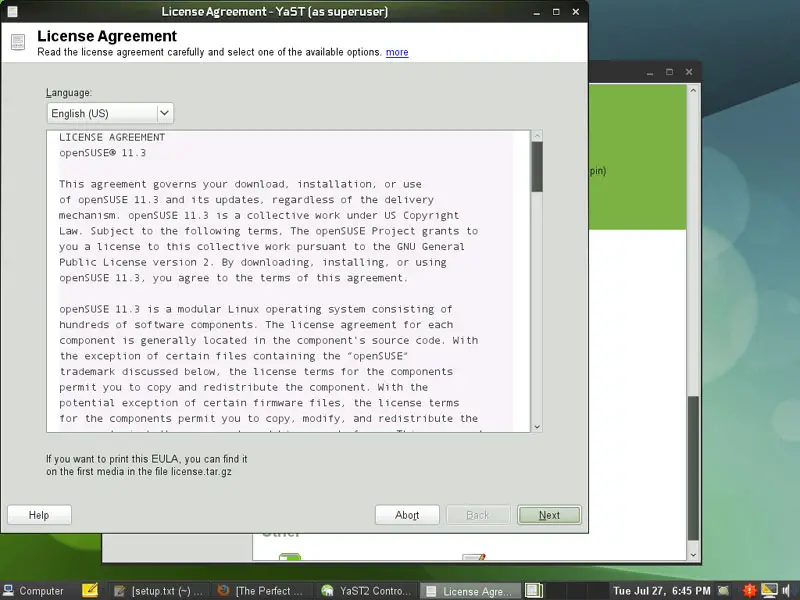Screen dimensions: 800x600
Task: Click the 'Language:' label
Action: [69, 92]
